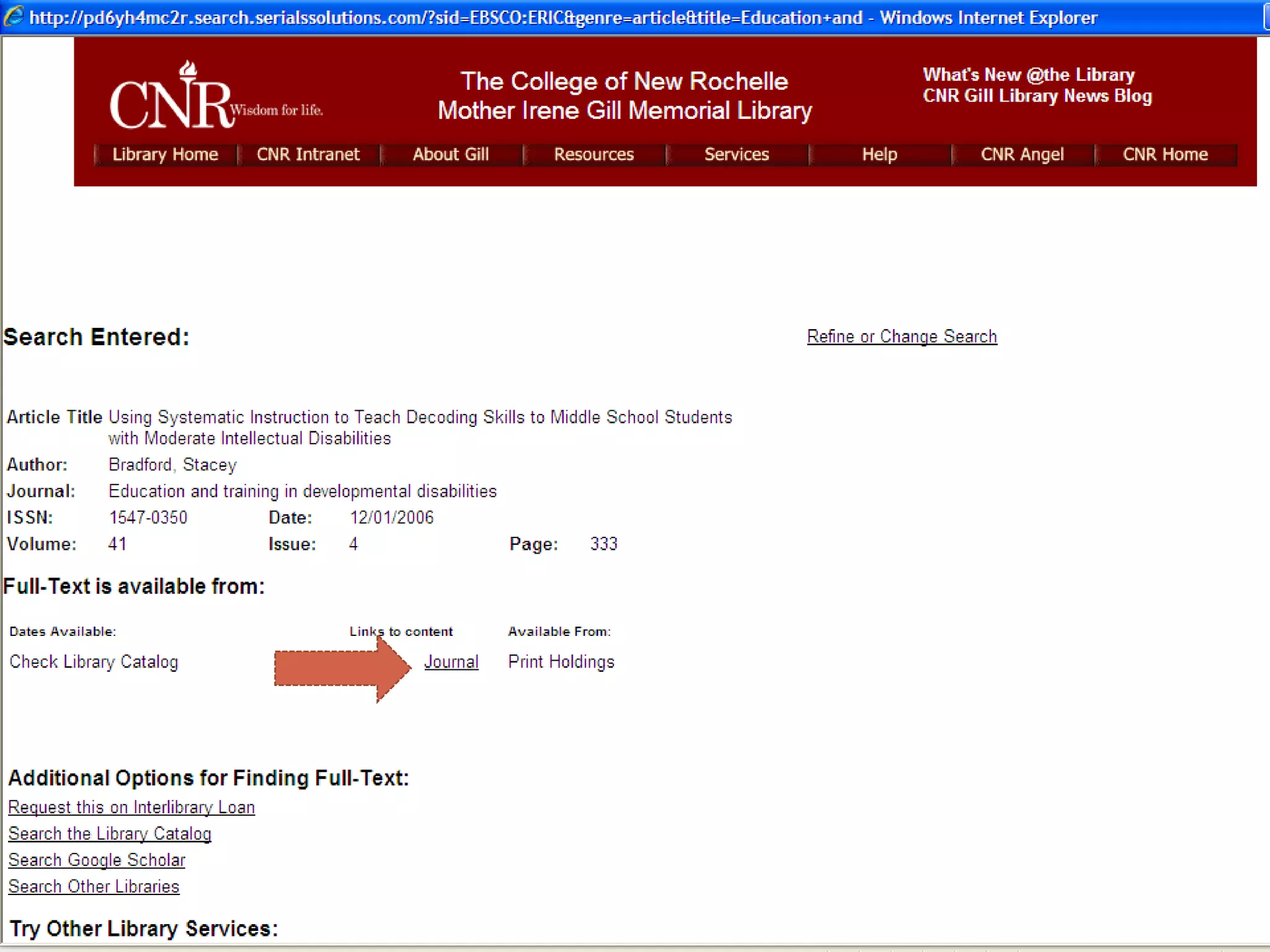Go to CNR Angel from navigation bar
The image size is (1270, 952).
[x=1022, y=154]
